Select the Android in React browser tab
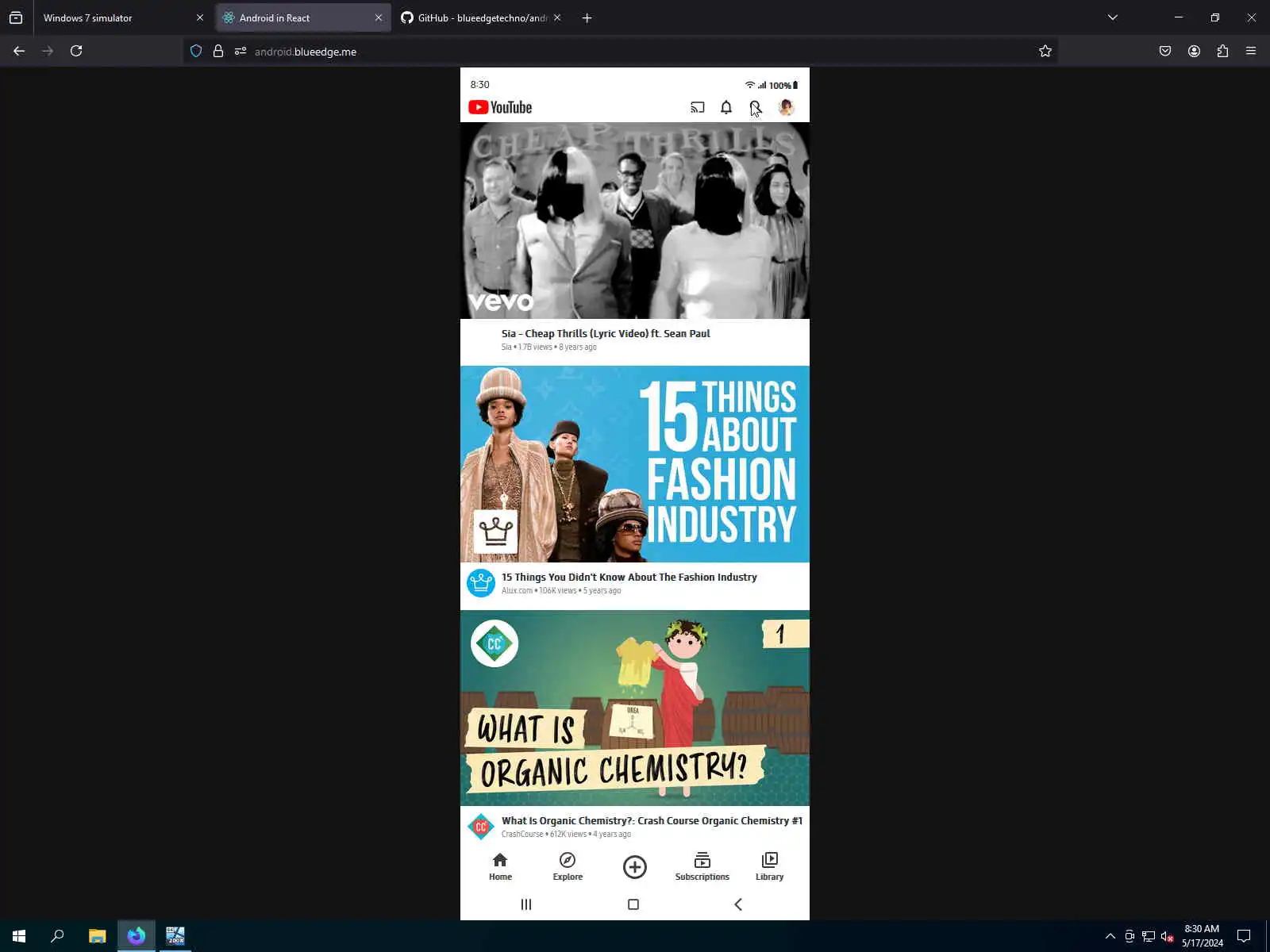This screenshot has height=952, width=1270. [x=302, y=17]
